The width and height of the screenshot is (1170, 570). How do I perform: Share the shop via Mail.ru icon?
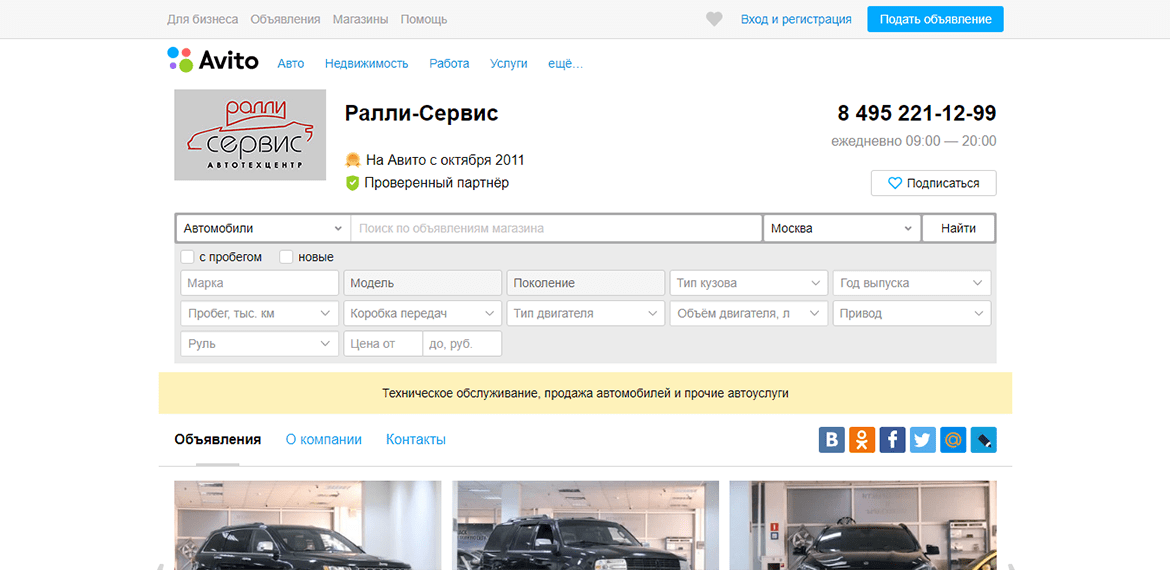coord(953,439)
